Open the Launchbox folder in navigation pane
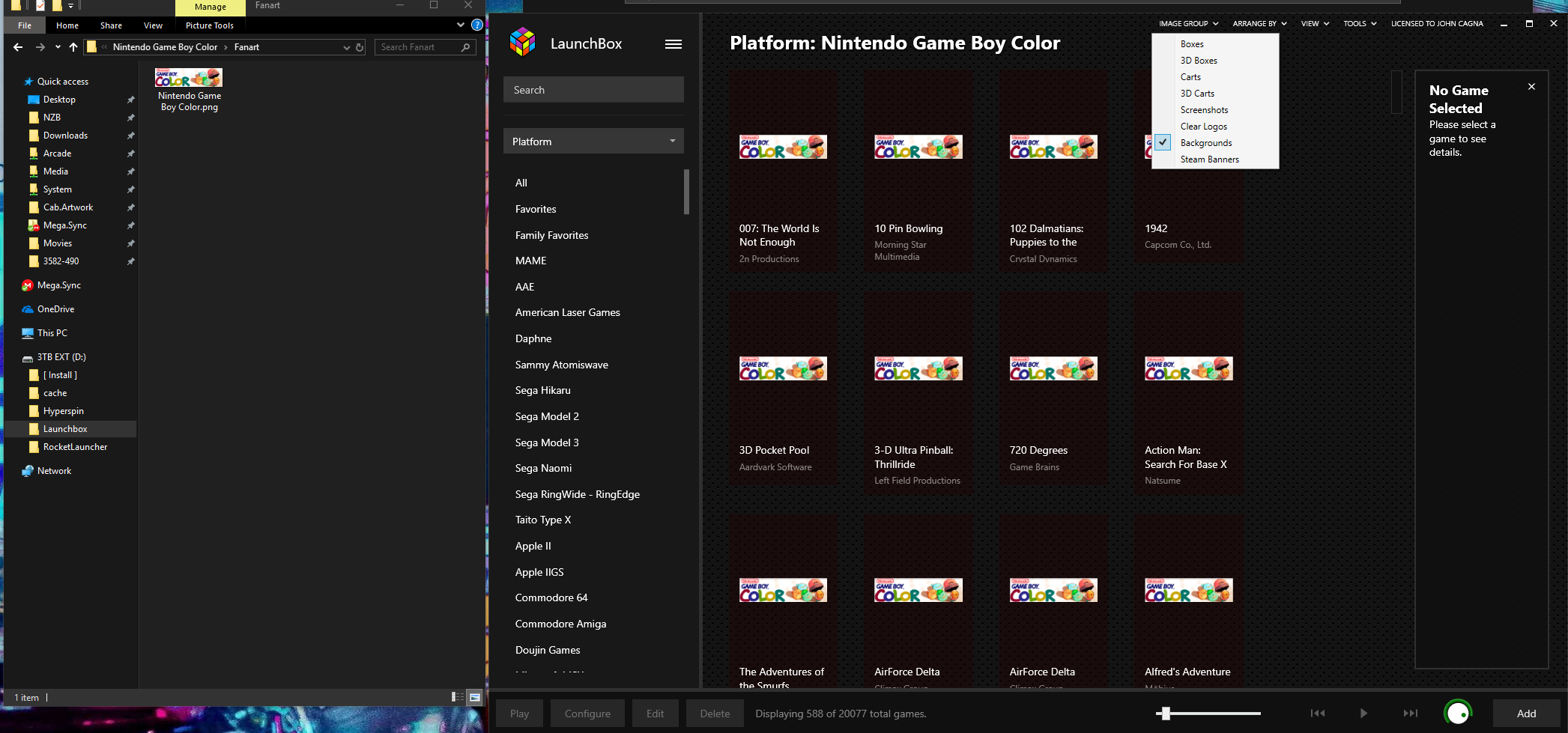The width and height of the screenshot is (1568, 733). click(65, 429)
